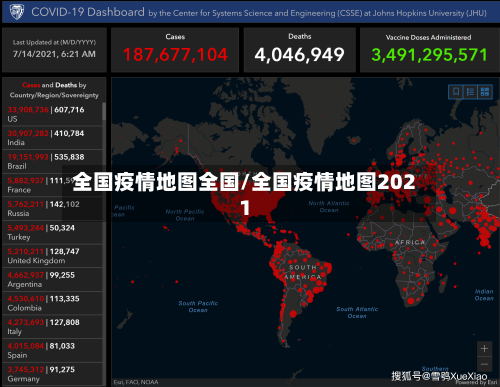Screen dimensions: 500x387
Task: Click the total Cases number 187,677,104
Action: click(175, 55)
